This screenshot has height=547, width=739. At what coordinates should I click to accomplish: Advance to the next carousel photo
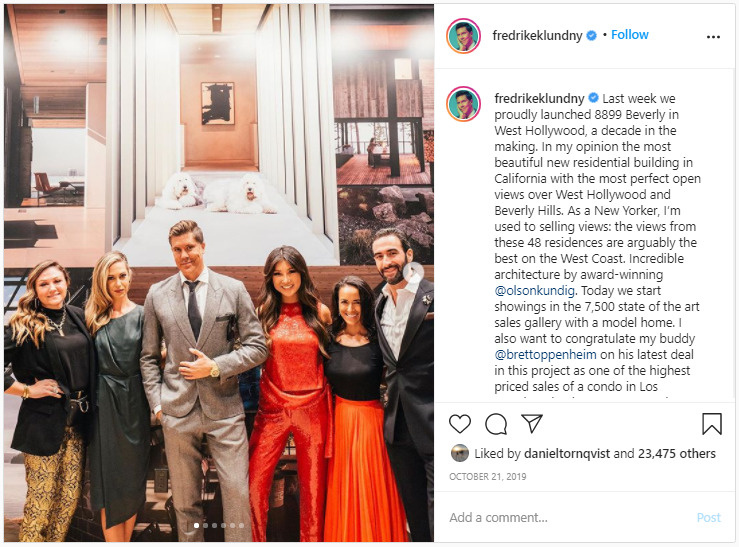pos(414,272)
